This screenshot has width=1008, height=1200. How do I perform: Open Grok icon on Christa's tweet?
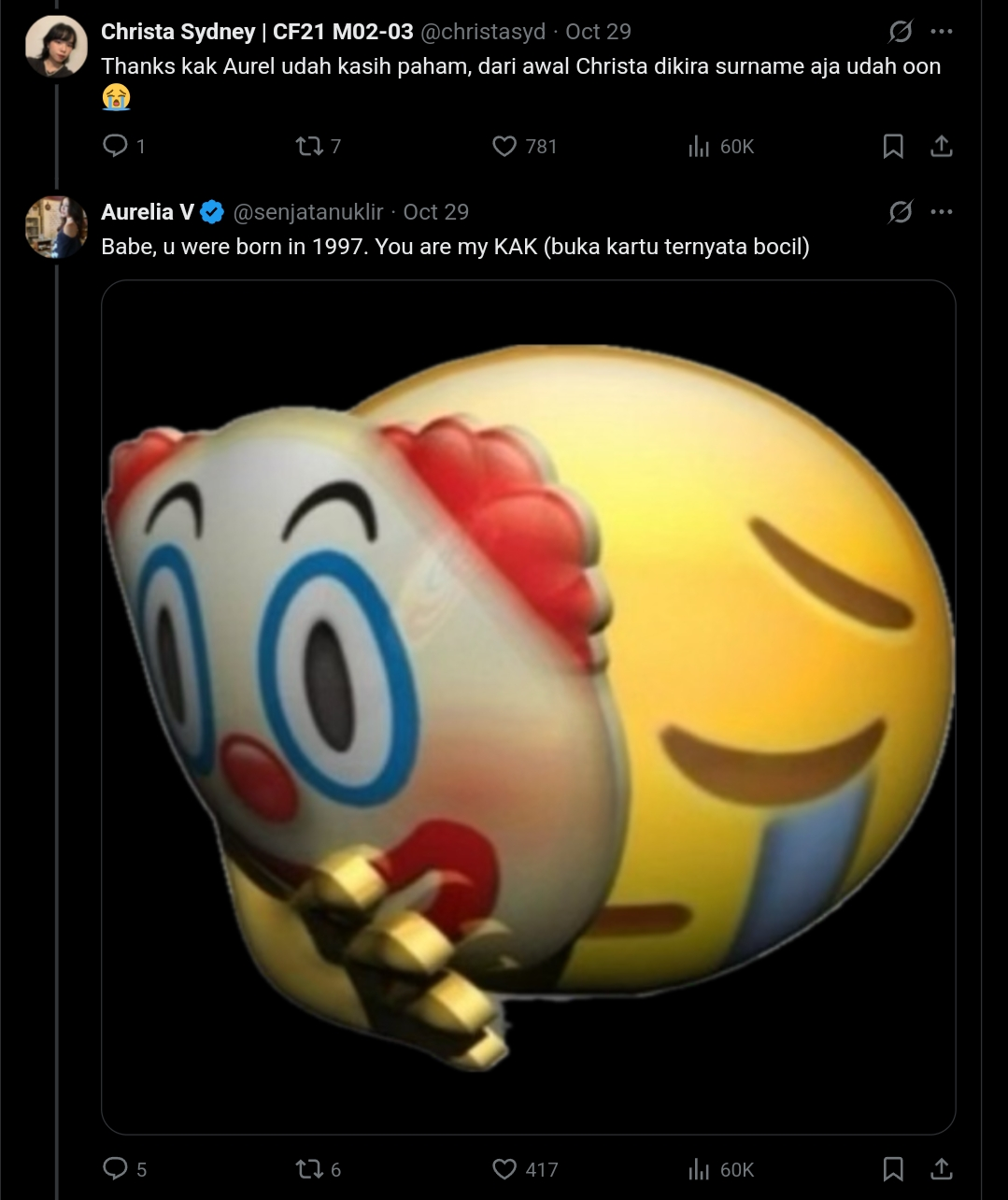point(901,32)
